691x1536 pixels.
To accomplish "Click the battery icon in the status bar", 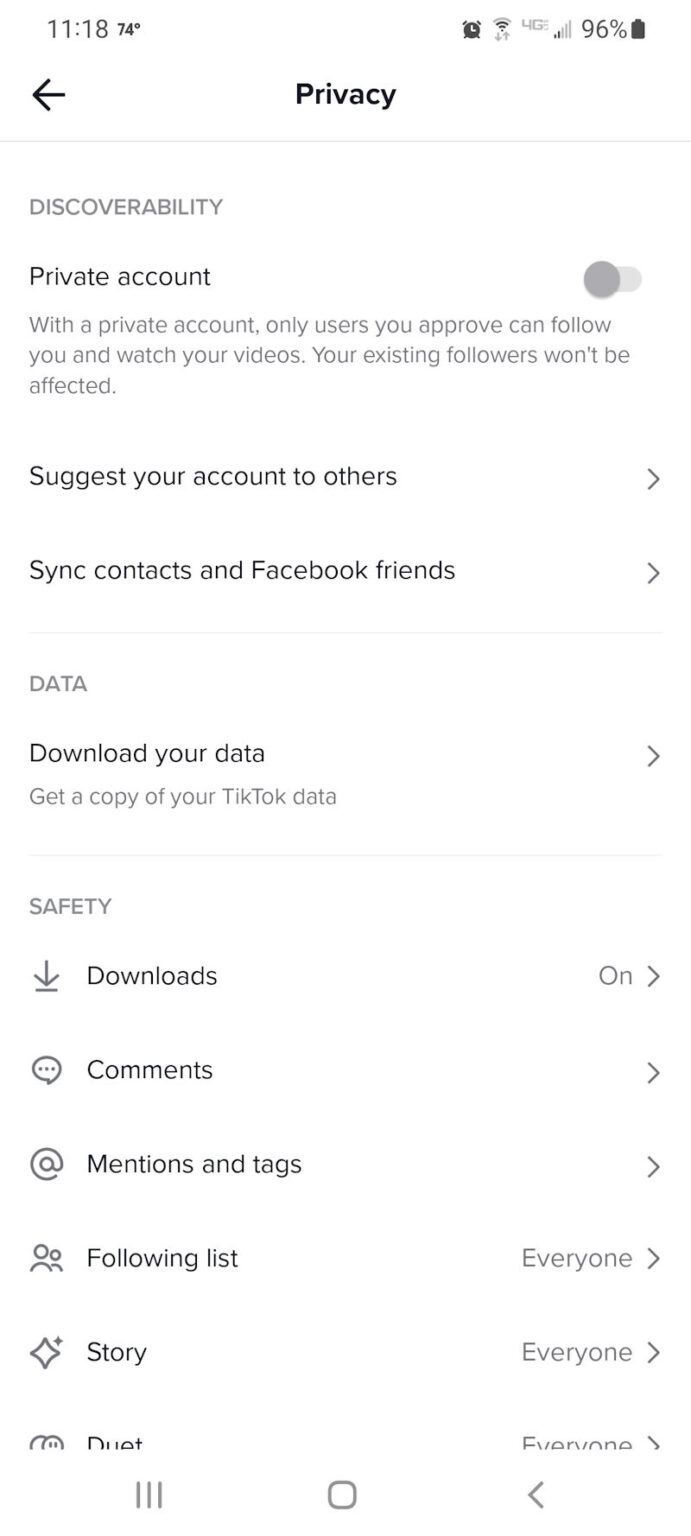I will point(640,29).
